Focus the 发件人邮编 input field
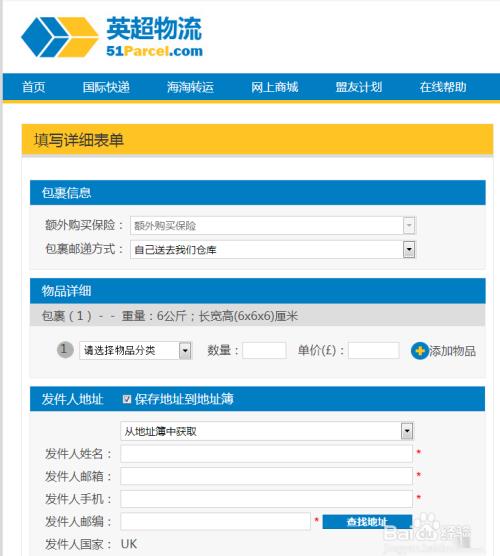This screenshot has width=500, height=556. (x=215, y=521)
